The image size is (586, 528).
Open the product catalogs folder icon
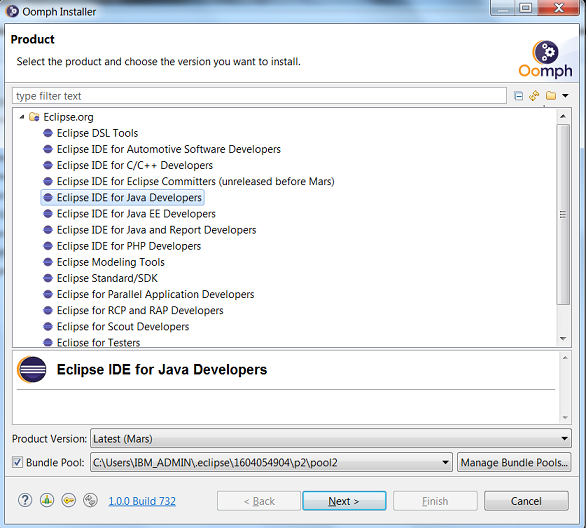click(550, 96)
